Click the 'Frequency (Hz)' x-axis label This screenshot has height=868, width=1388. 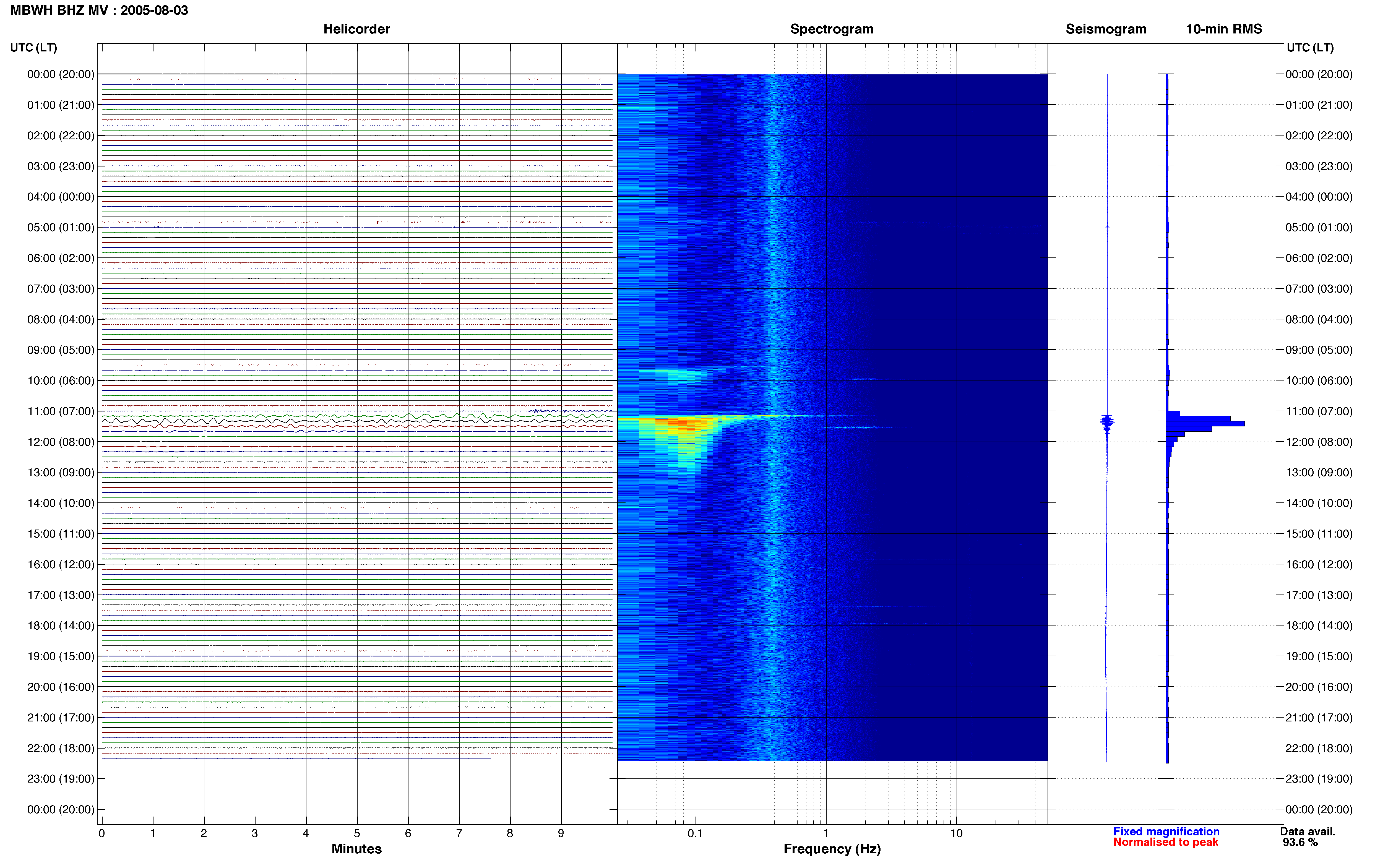click(832, 849)
